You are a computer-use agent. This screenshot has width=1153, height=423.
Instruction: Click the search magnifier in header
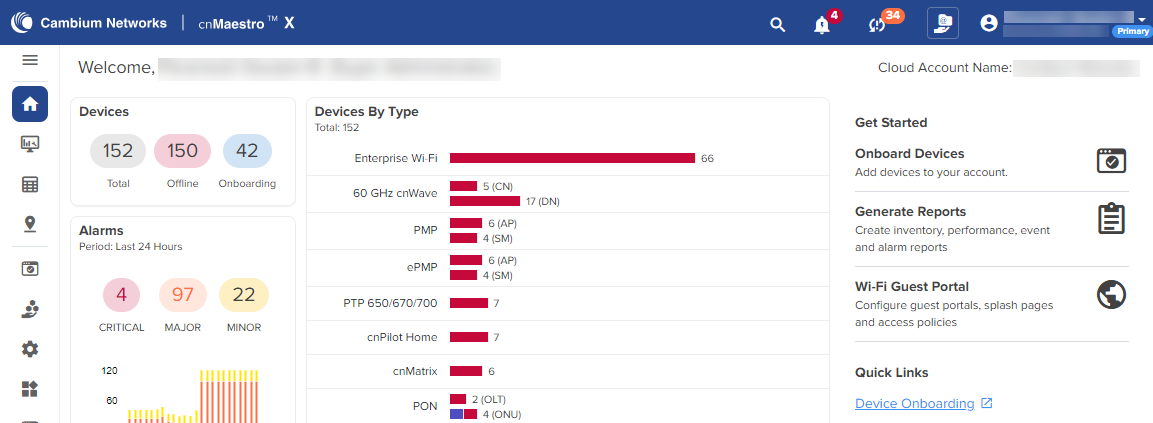(777, 24)
